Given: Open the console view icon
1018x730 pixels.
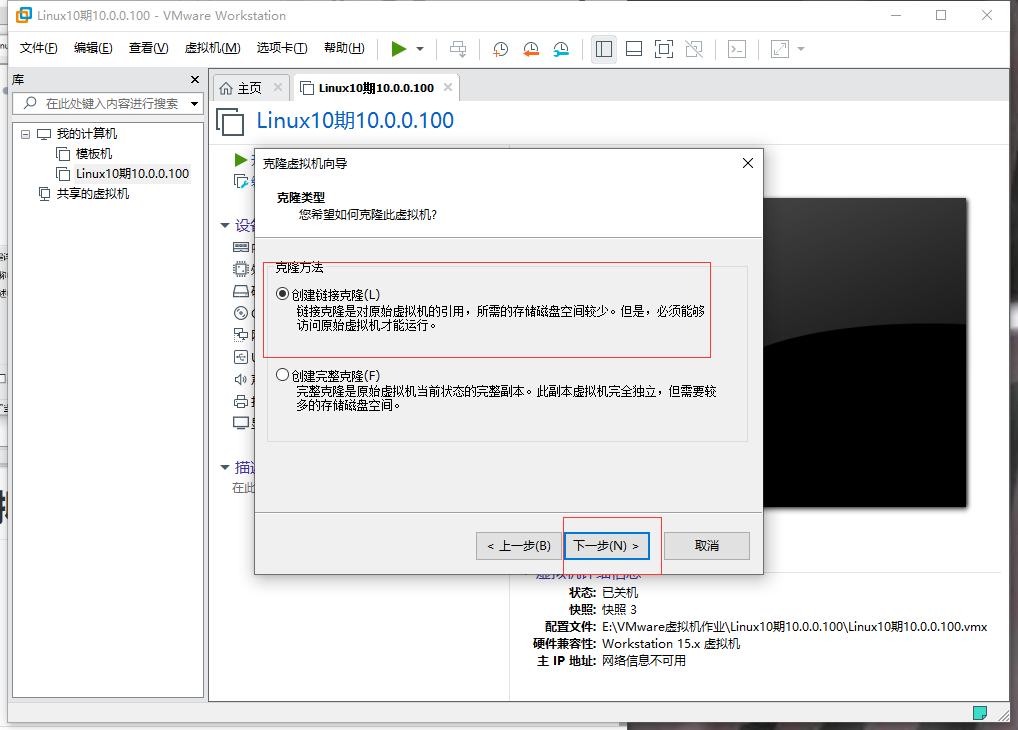Looking at the screenshot, I should tap(737, 49).
